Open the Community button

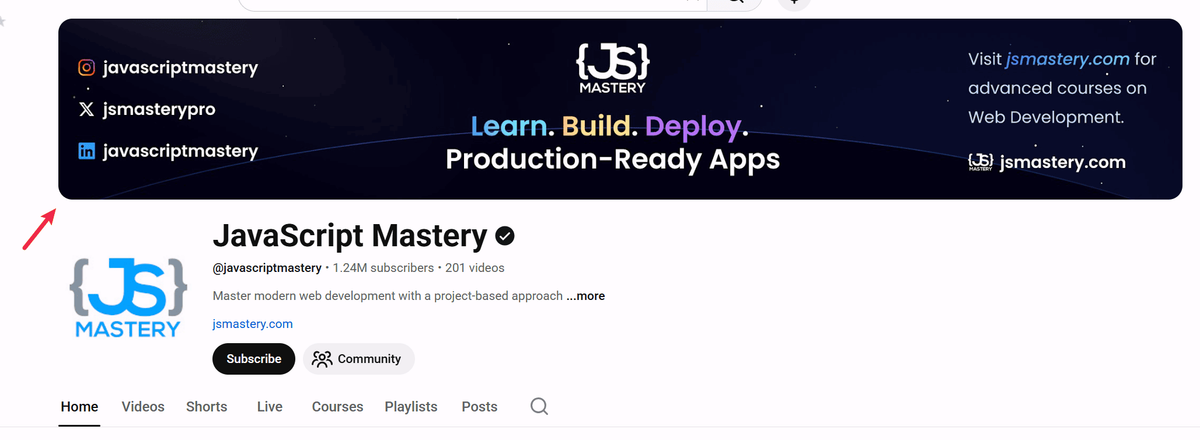pos(358,359)
